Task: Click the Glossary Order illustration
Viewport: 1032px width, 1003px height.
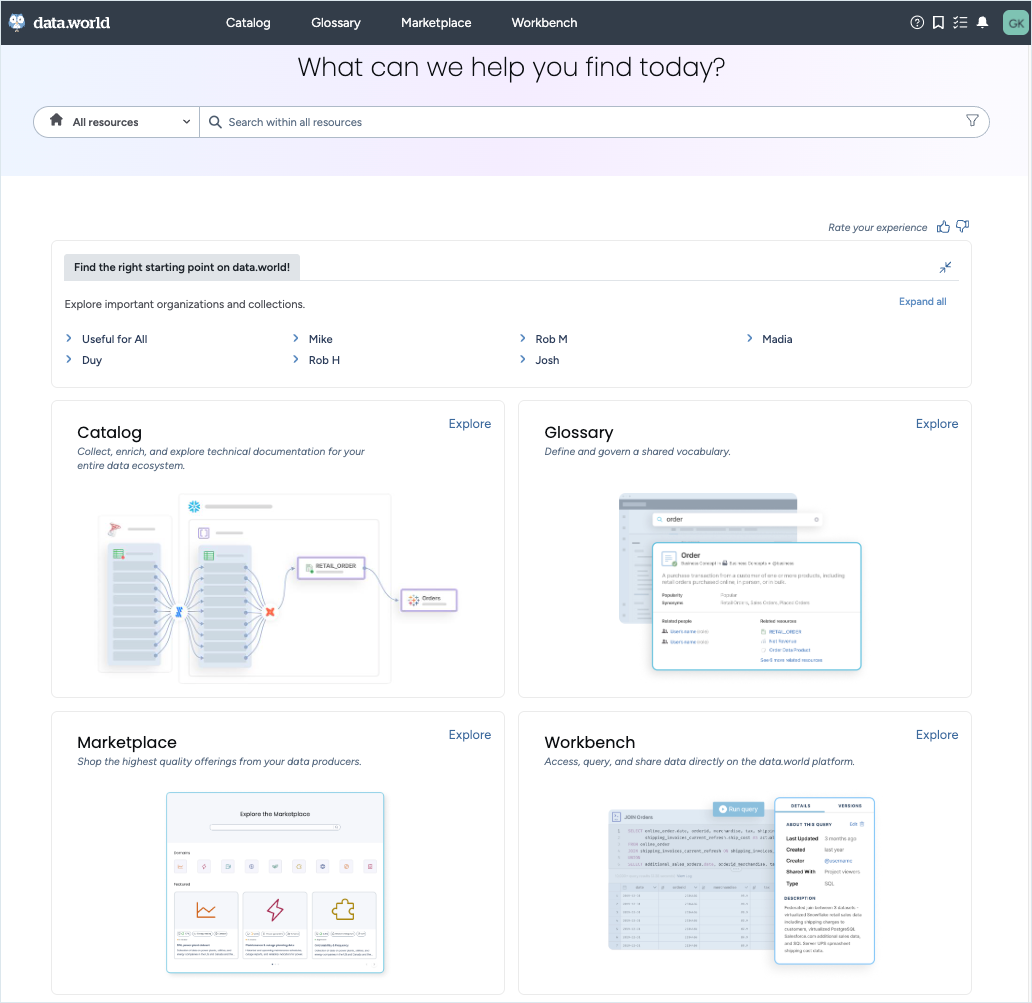Action: click(x=740, y=582)
